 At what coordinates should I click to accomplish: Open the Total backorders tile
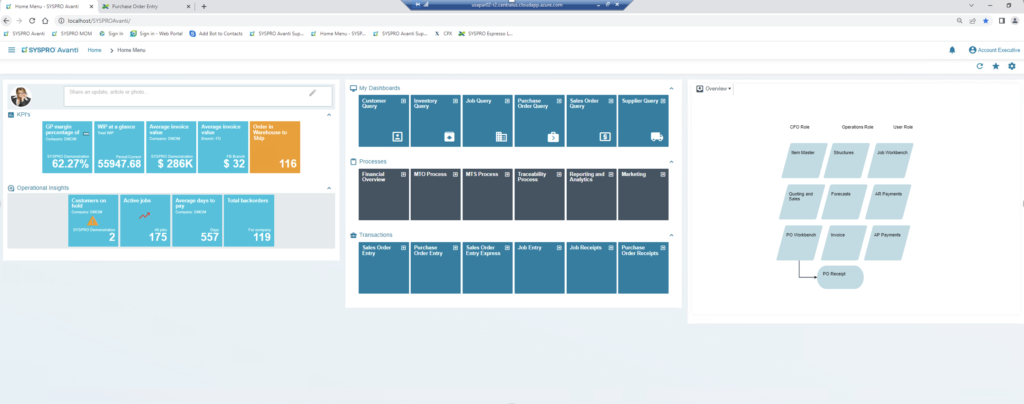tap(249, 221)
